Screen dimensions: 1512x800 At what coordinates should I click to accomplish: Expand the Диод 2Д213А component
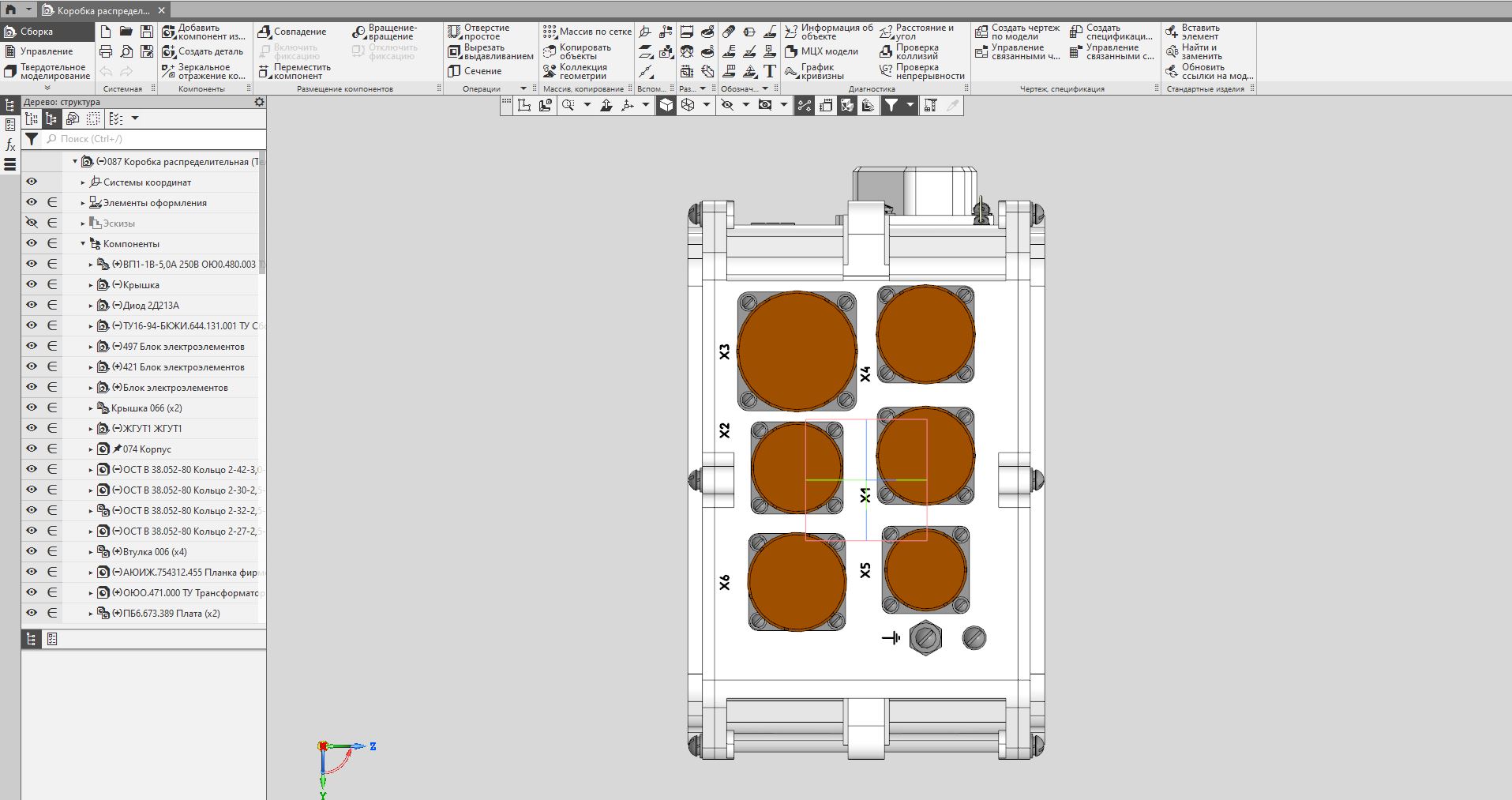click(x=91, y=306)
